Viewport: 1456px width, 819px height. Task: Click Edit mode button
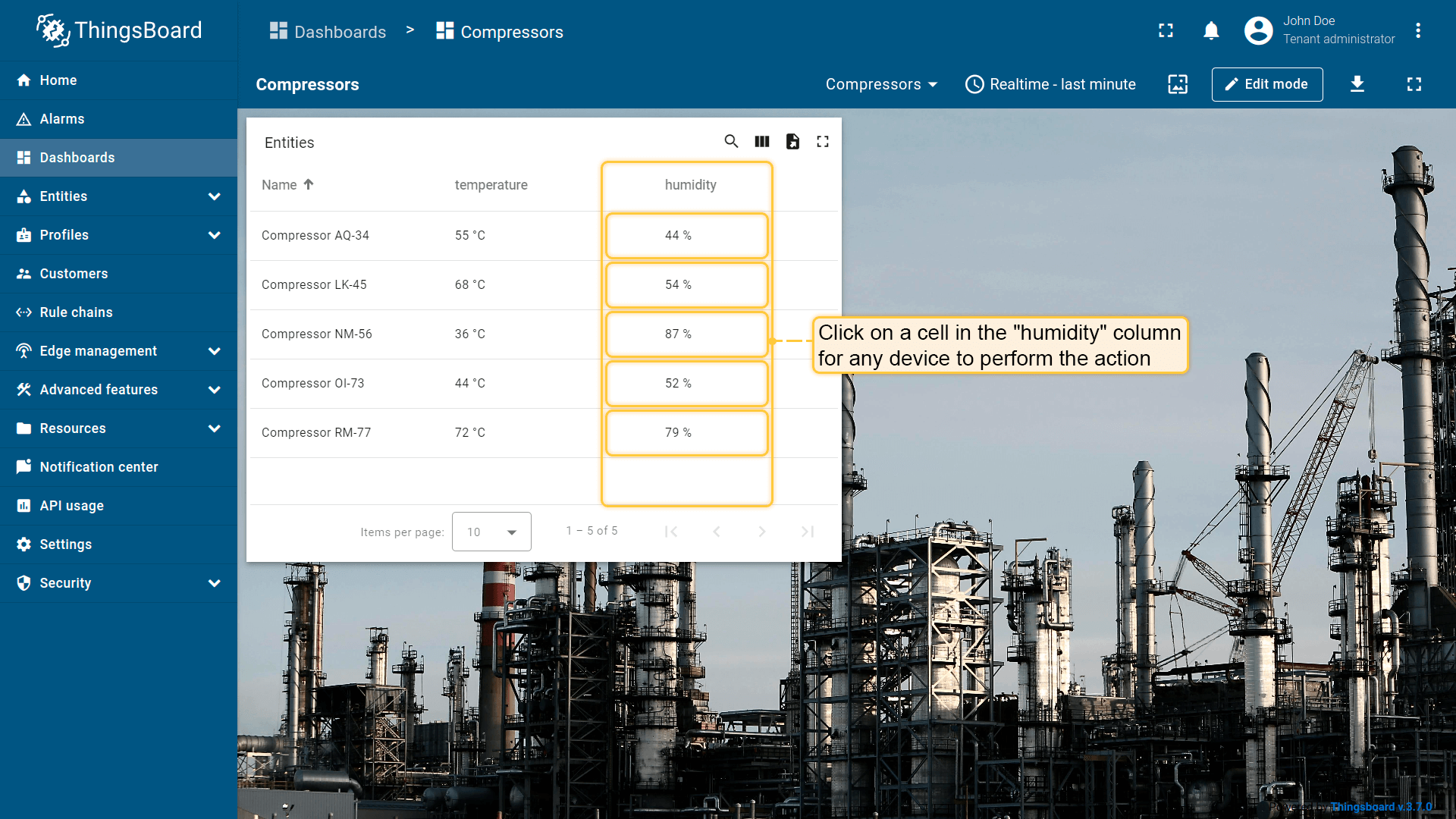tap(1266, 84)
